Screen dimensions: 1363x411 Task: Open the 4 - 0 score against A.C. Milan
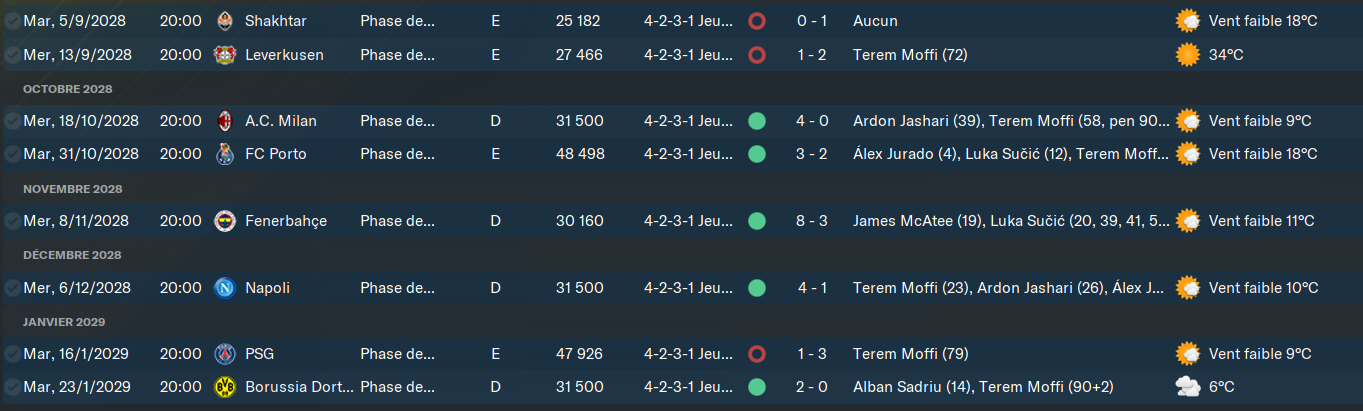tap(811, 121)
